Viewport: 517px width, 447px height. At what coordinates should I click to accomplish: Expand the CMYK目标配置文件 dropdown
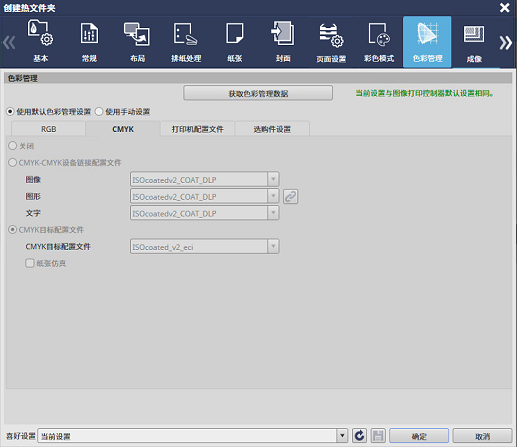coord(273,246)
